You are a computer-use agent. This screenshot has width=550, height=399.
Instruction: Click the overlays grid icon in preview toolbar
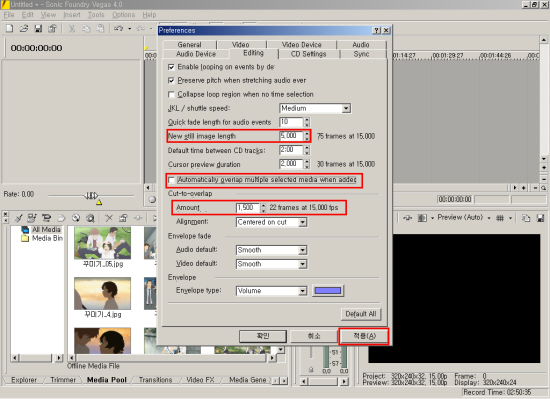(500, 218)
